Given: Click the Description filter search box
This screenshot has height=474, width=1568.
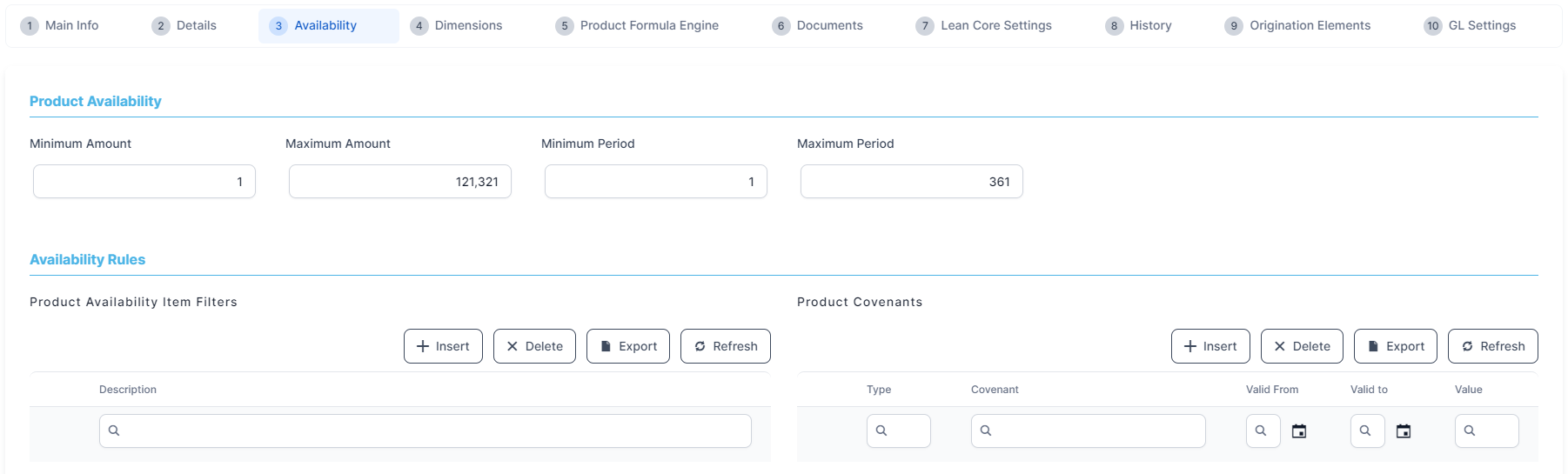Looking at the screenshot, I should pos(426,431).
